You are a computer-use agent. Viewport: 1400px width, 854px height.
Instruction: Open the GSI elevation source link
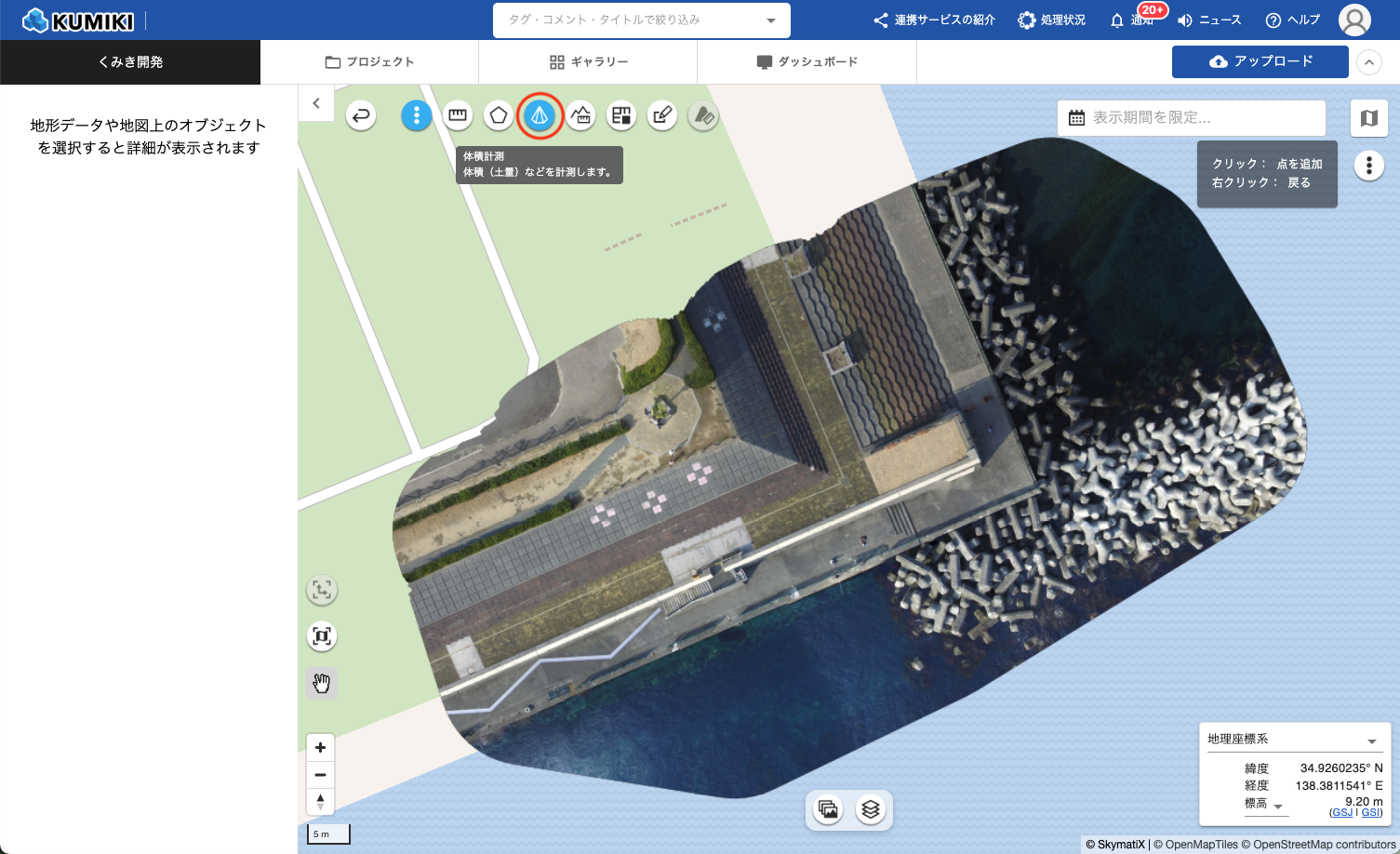[x=1370, y=812]
